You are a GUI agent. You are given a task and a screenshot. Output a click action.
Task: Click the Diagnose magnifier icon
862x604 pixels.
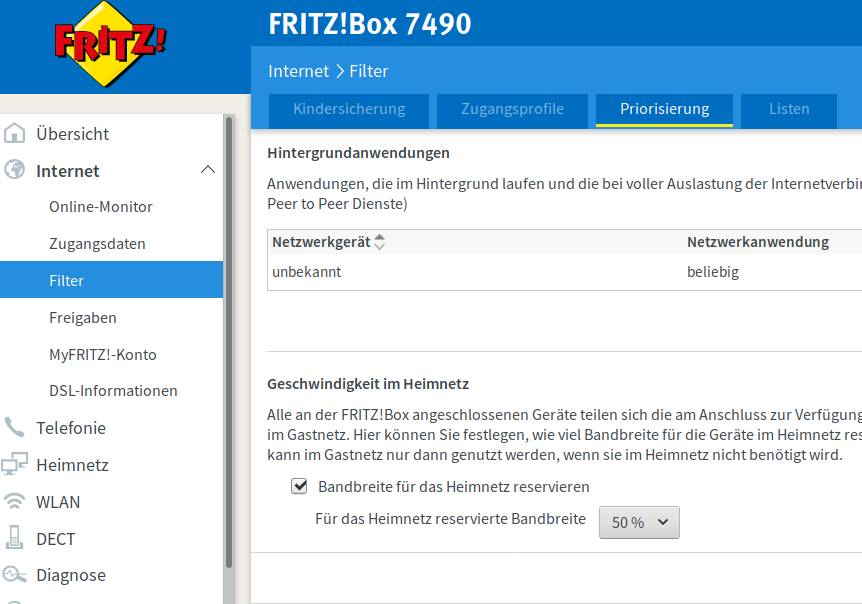pyautogui.click(x=14, y=575)
